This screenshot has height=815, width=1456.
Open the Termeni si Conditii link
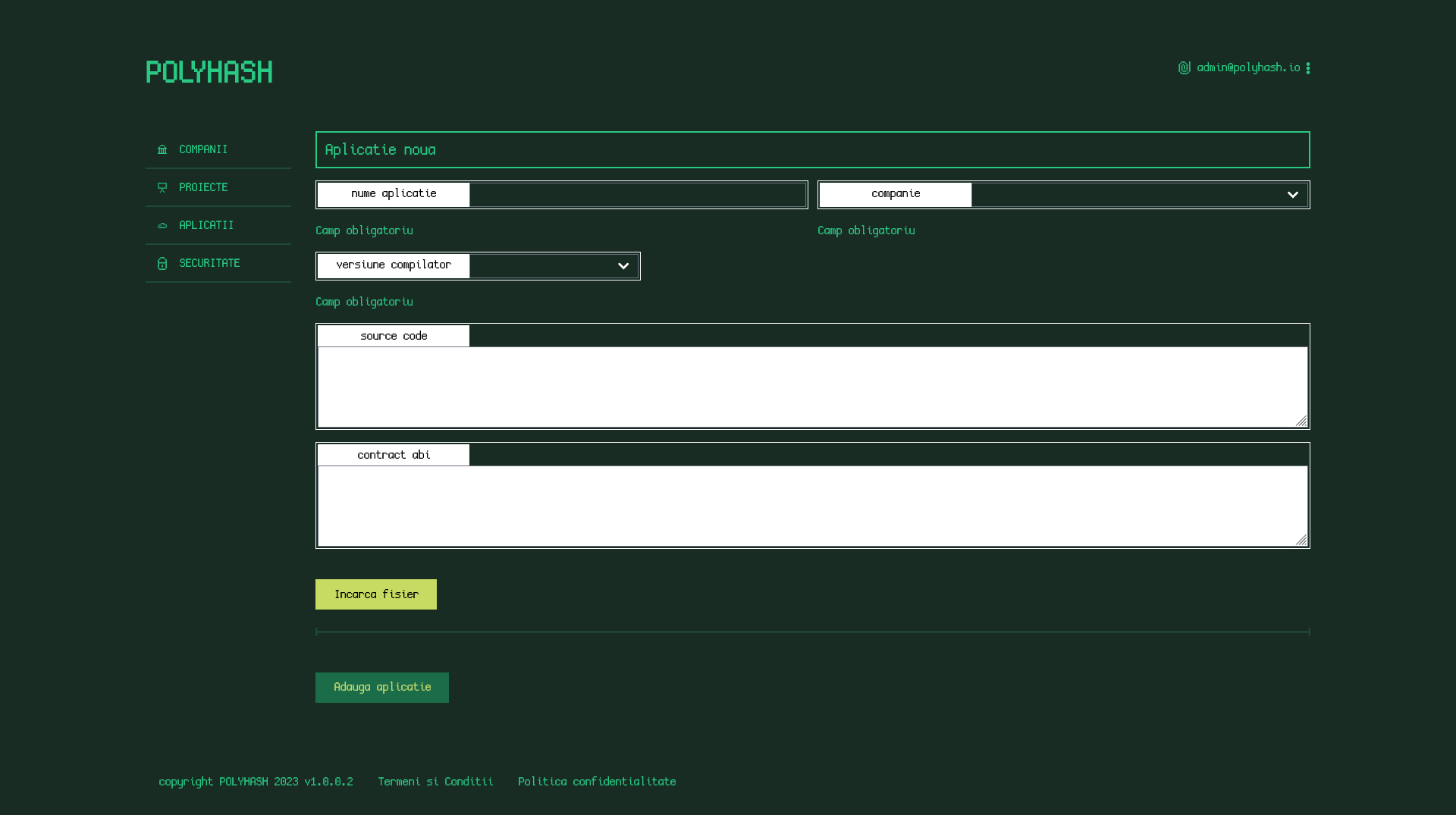click(x=435, y=782)
